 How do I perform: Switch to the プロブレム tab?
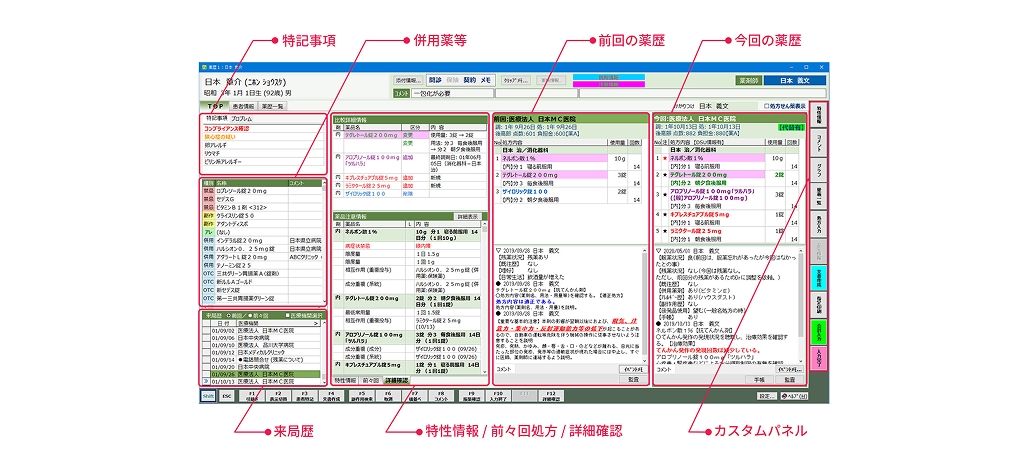click(x=242, y=118)
